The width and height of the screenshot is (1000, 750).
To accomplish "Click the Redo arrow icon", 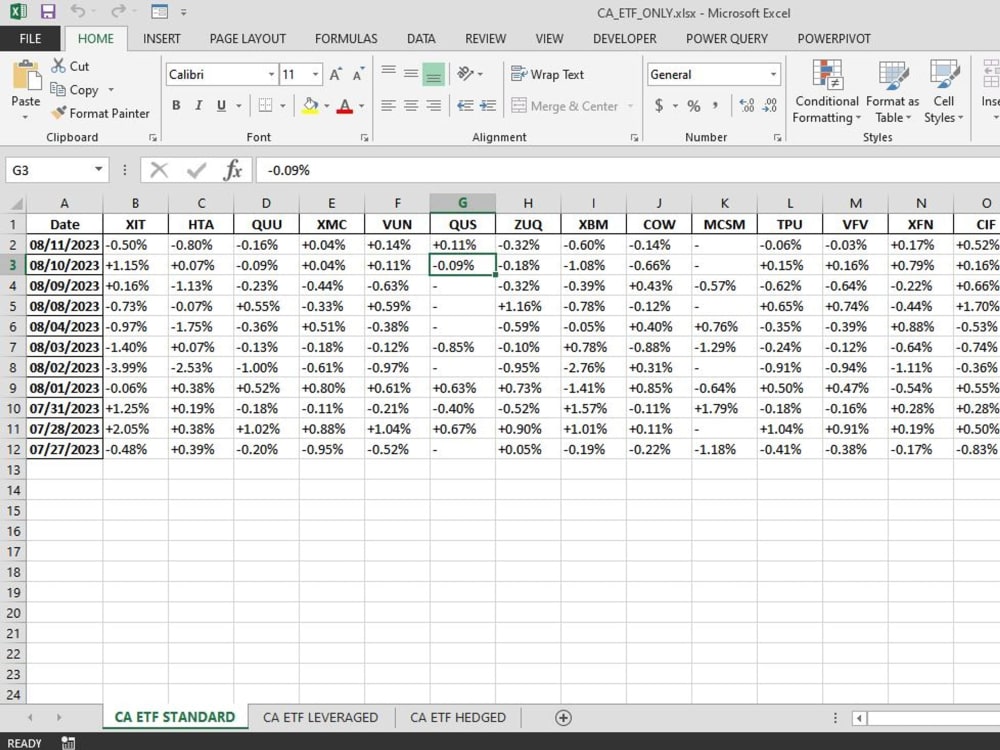I will [118, 11].
